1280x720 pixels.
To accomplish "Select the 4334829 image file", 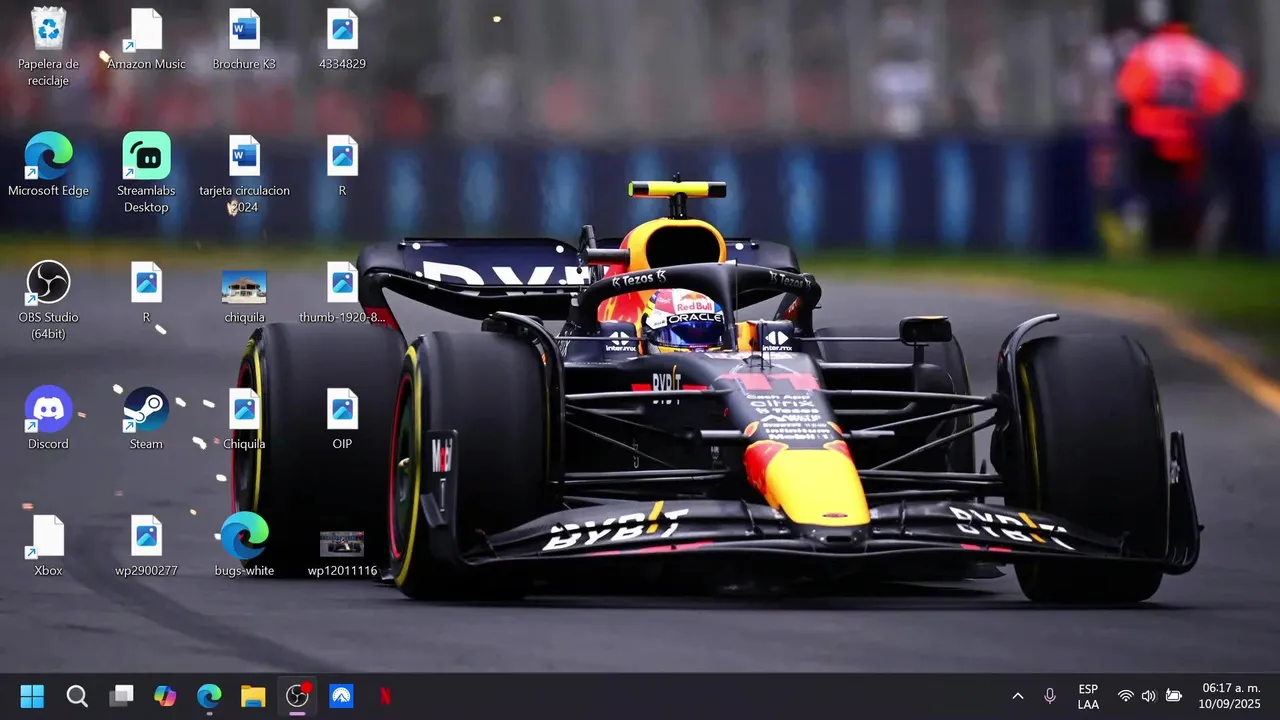I will click(342, 40).
